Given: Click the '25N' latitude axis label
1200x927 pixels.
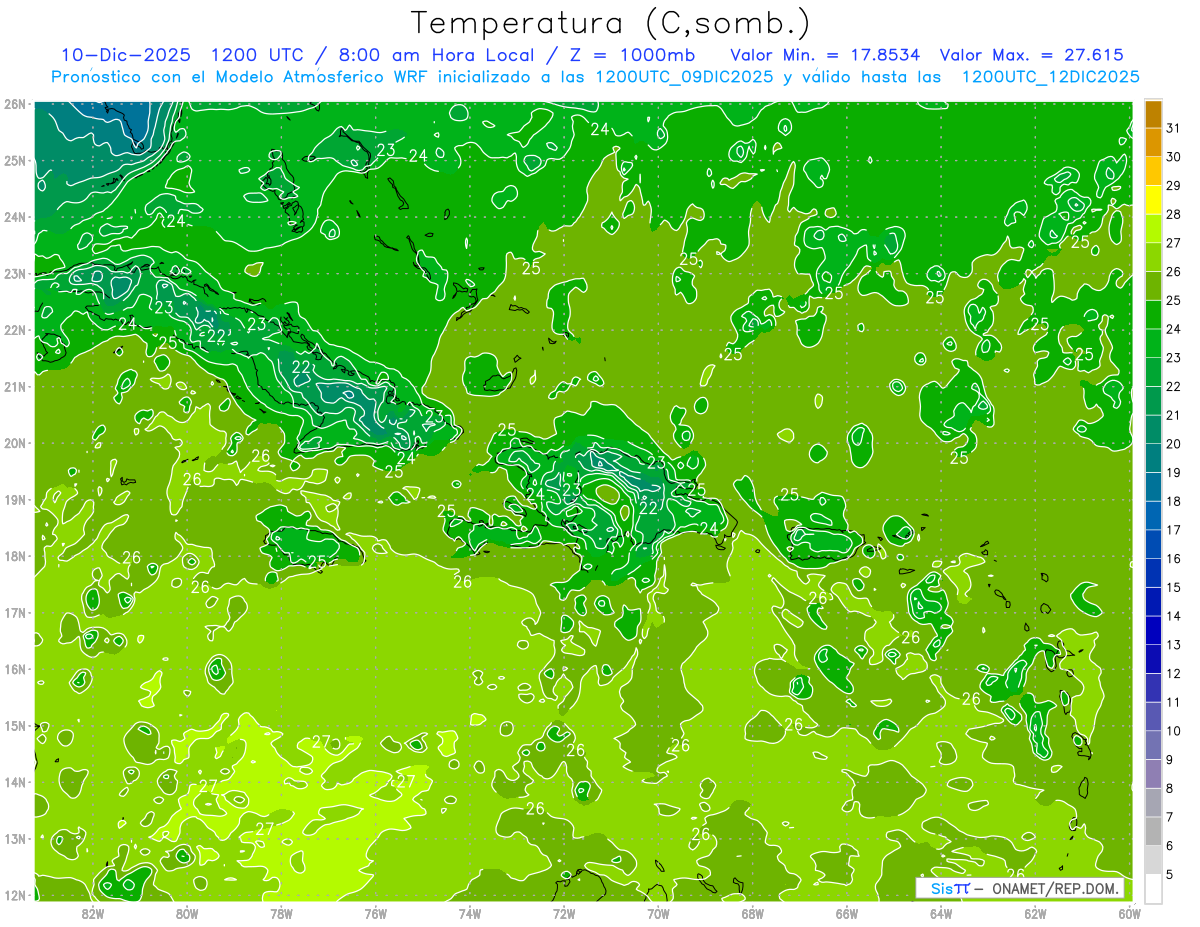Looking at the screenshot, I should click(15, 160).
